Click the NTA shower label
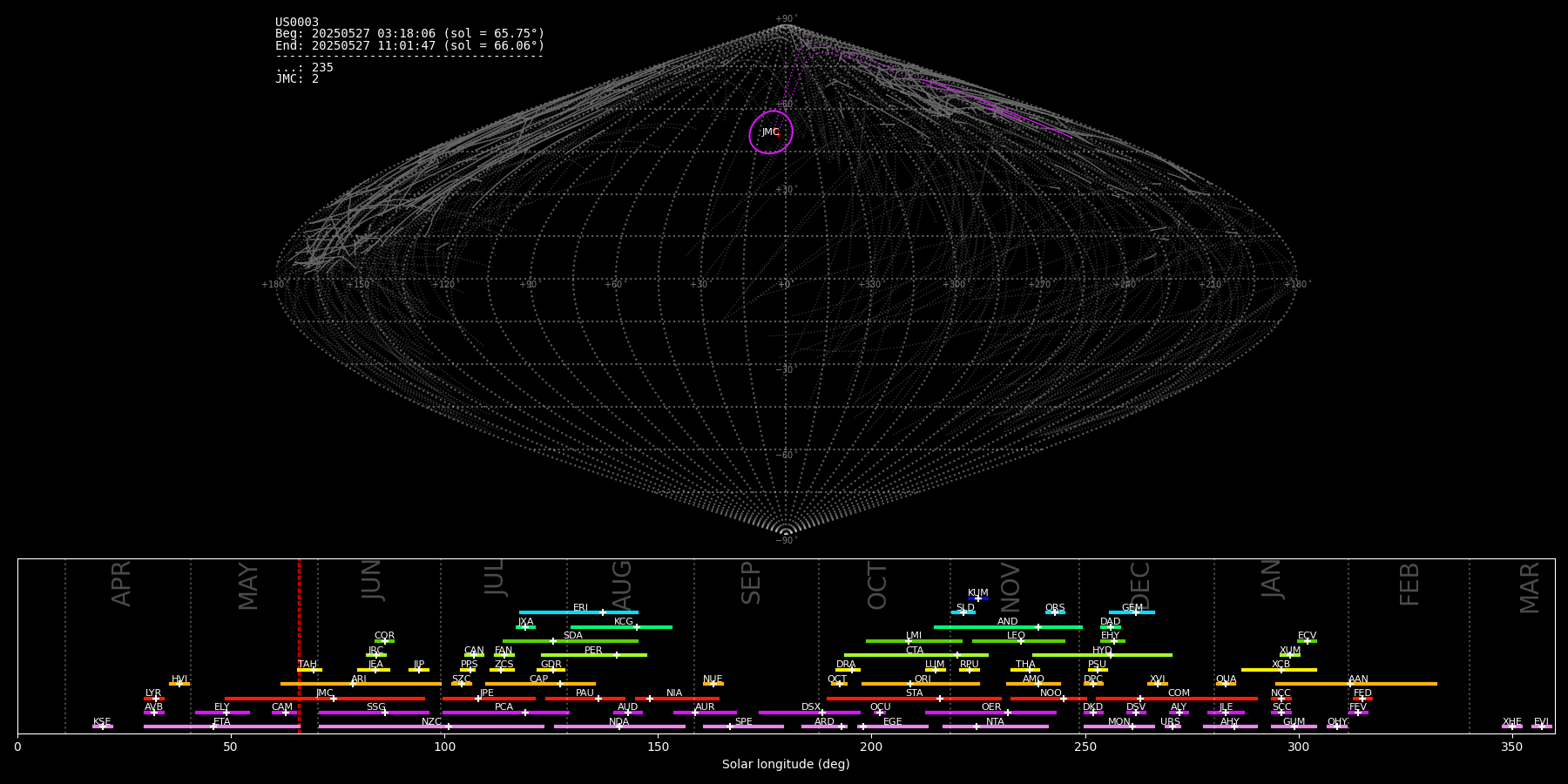The image size is (1568, 784). pos(995,721)
